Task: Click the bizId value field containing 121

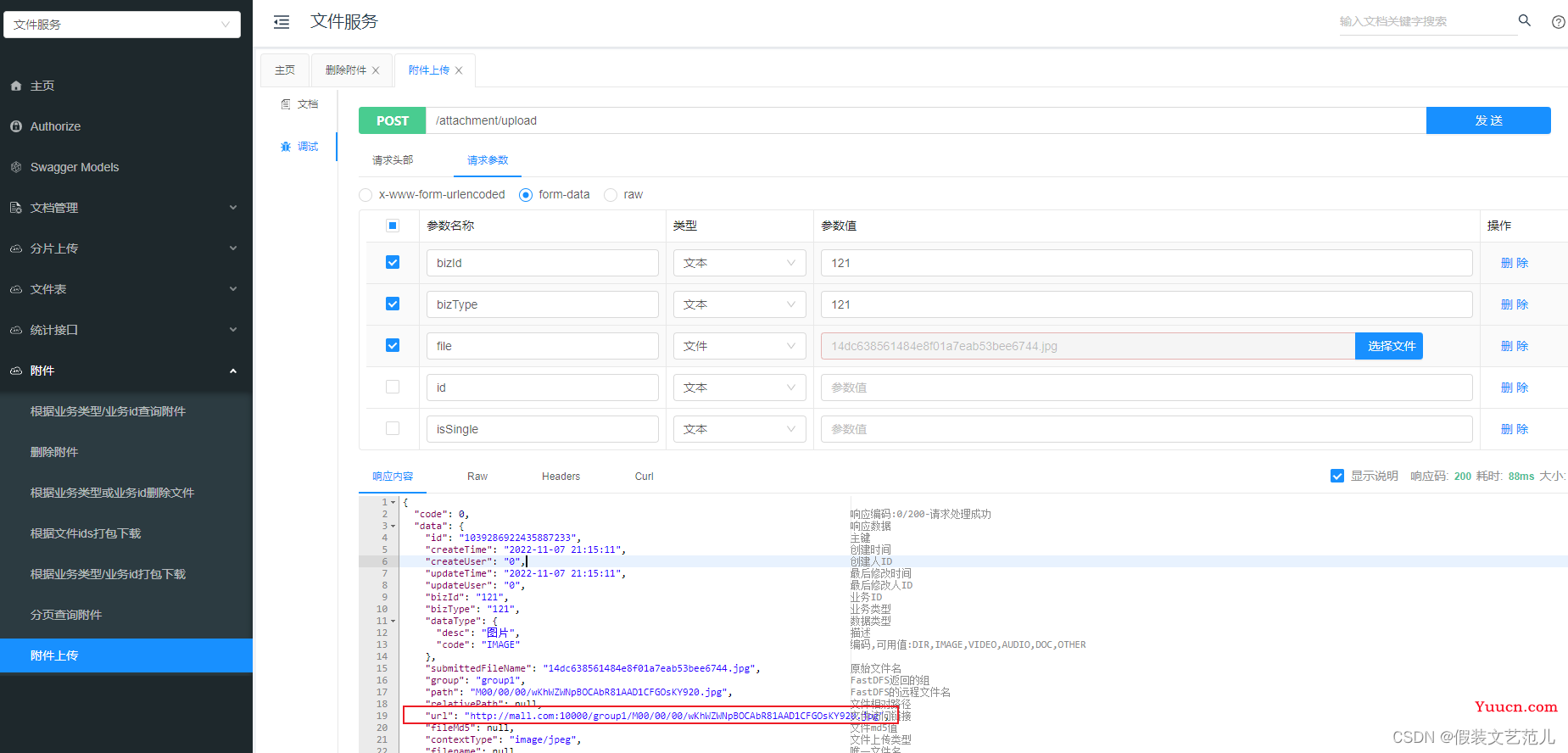Action: coord(1147,263)
